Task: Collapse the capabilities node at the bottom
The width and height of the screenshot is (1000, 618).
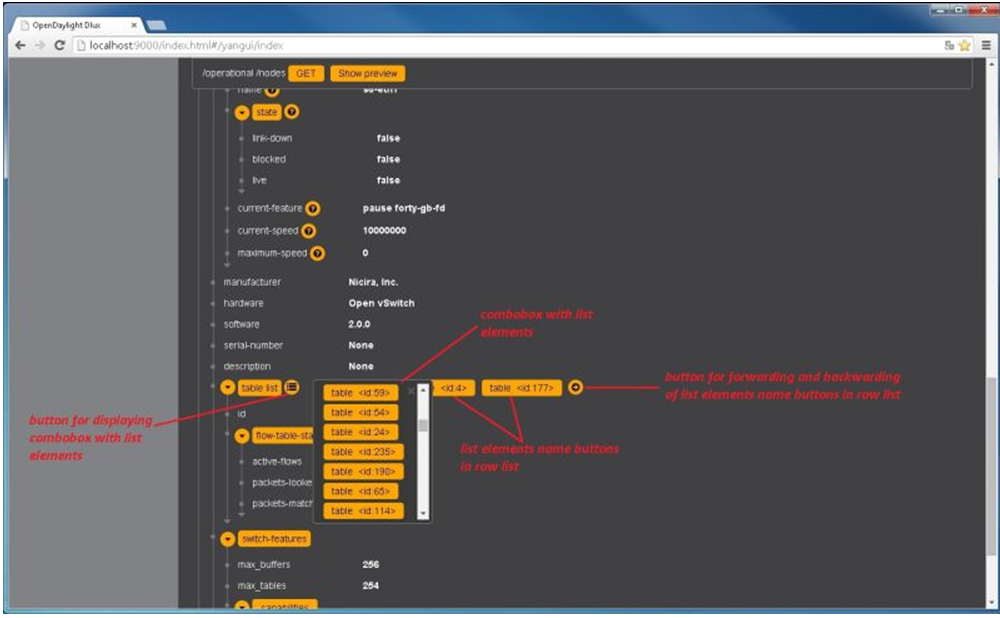Action: (242, 606)
